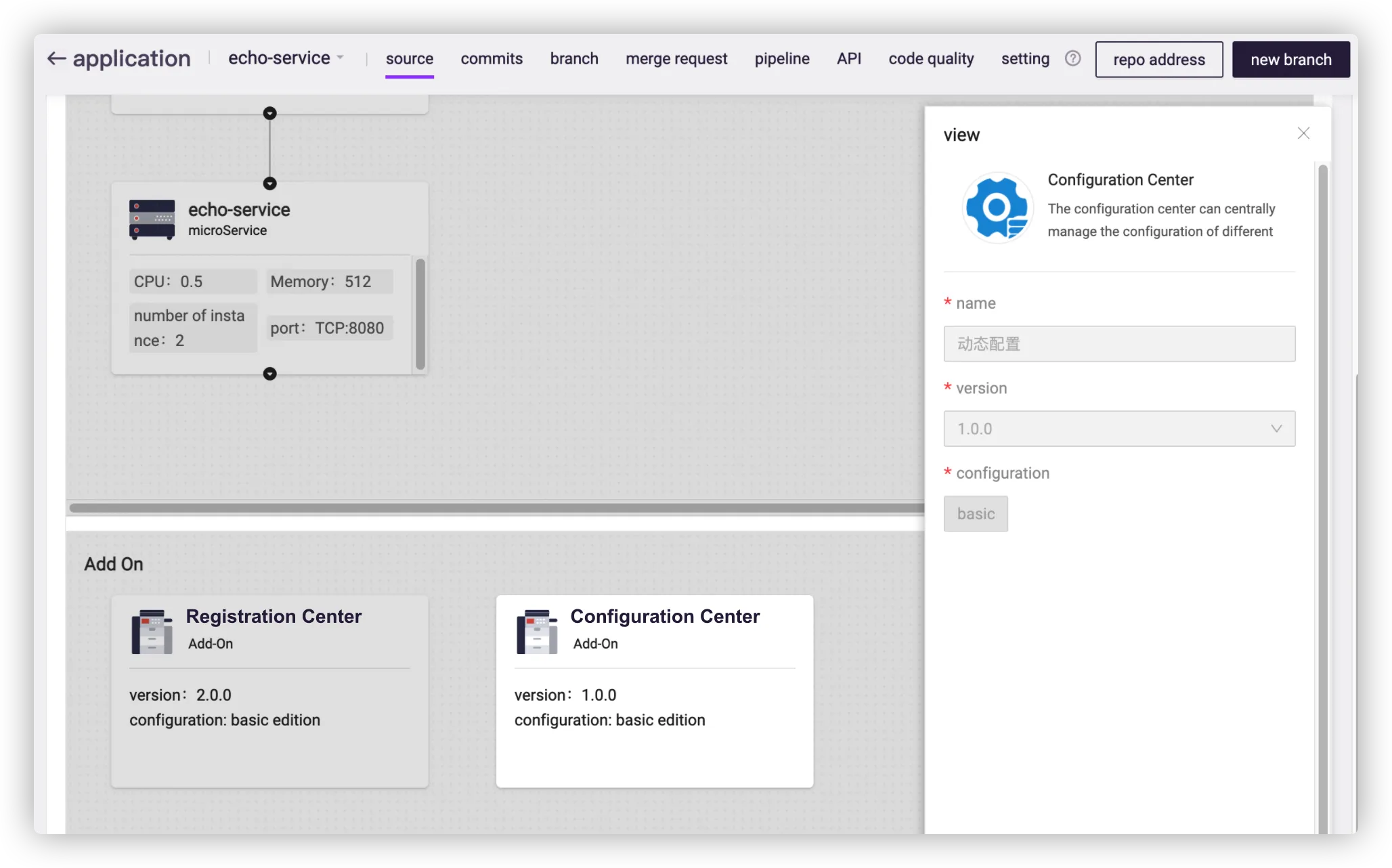Screen dimensions: 1392x868
Task: Click the repo address button
Action: point(1159,60)
